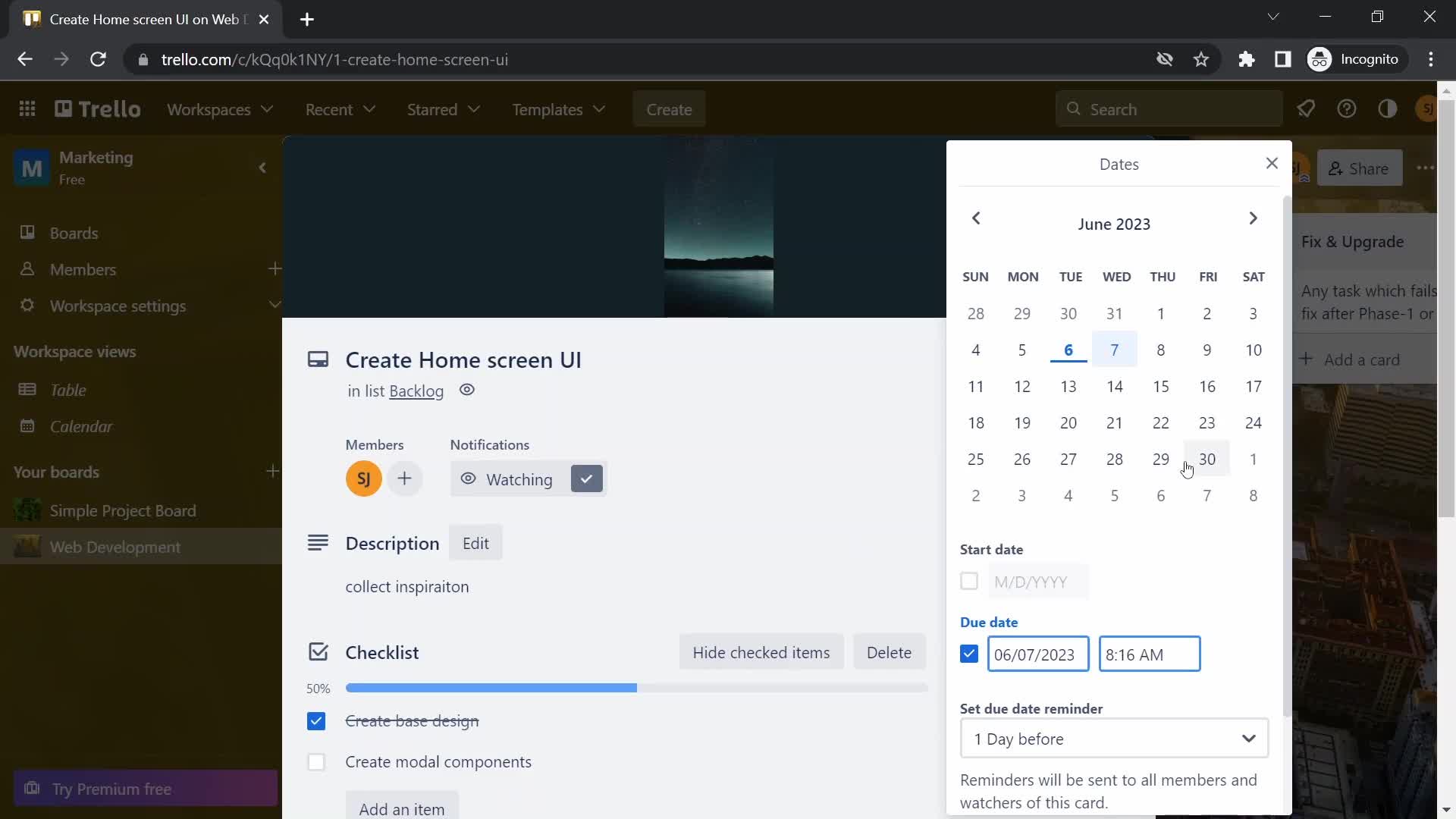Click the checklist icon on card
This screenshot has width=1456, height=819.
[x=318, y=651]
